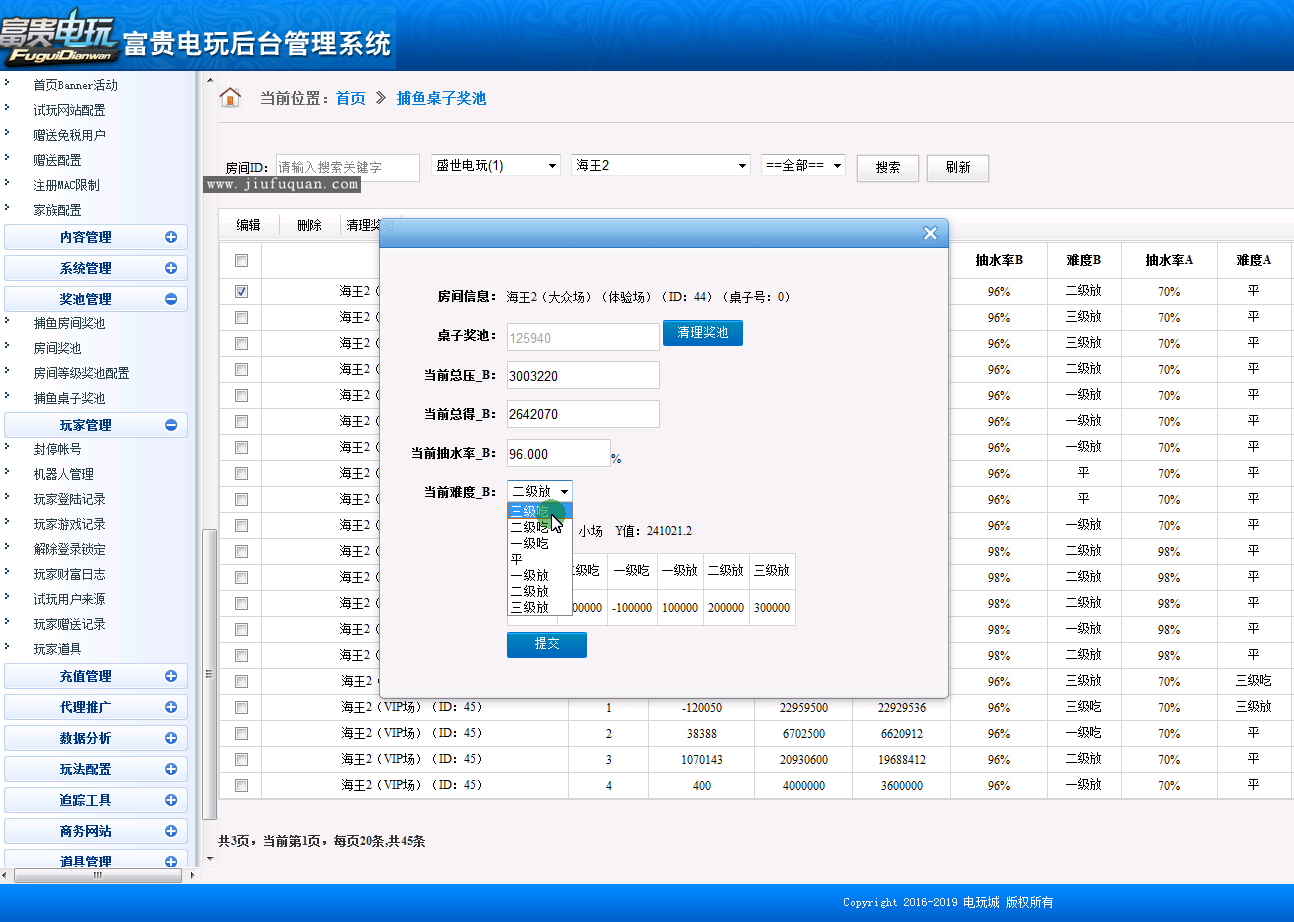Click the 当前抽水率_B field showing 96.000
This screenshot has height=922, width=1294.
[558, 453]
